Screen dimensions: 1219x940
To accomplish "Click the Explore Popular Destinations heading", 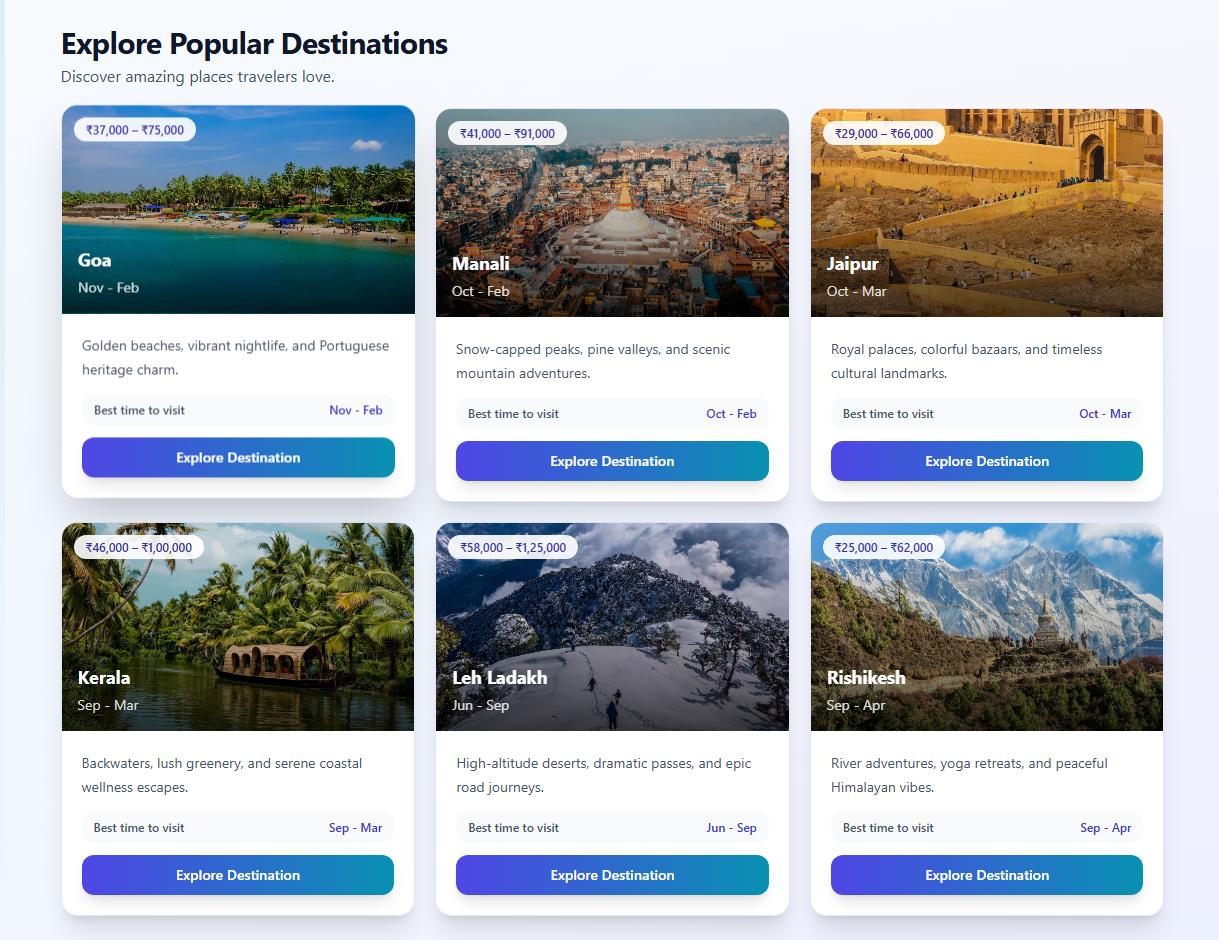I will (x=254, y=44).
